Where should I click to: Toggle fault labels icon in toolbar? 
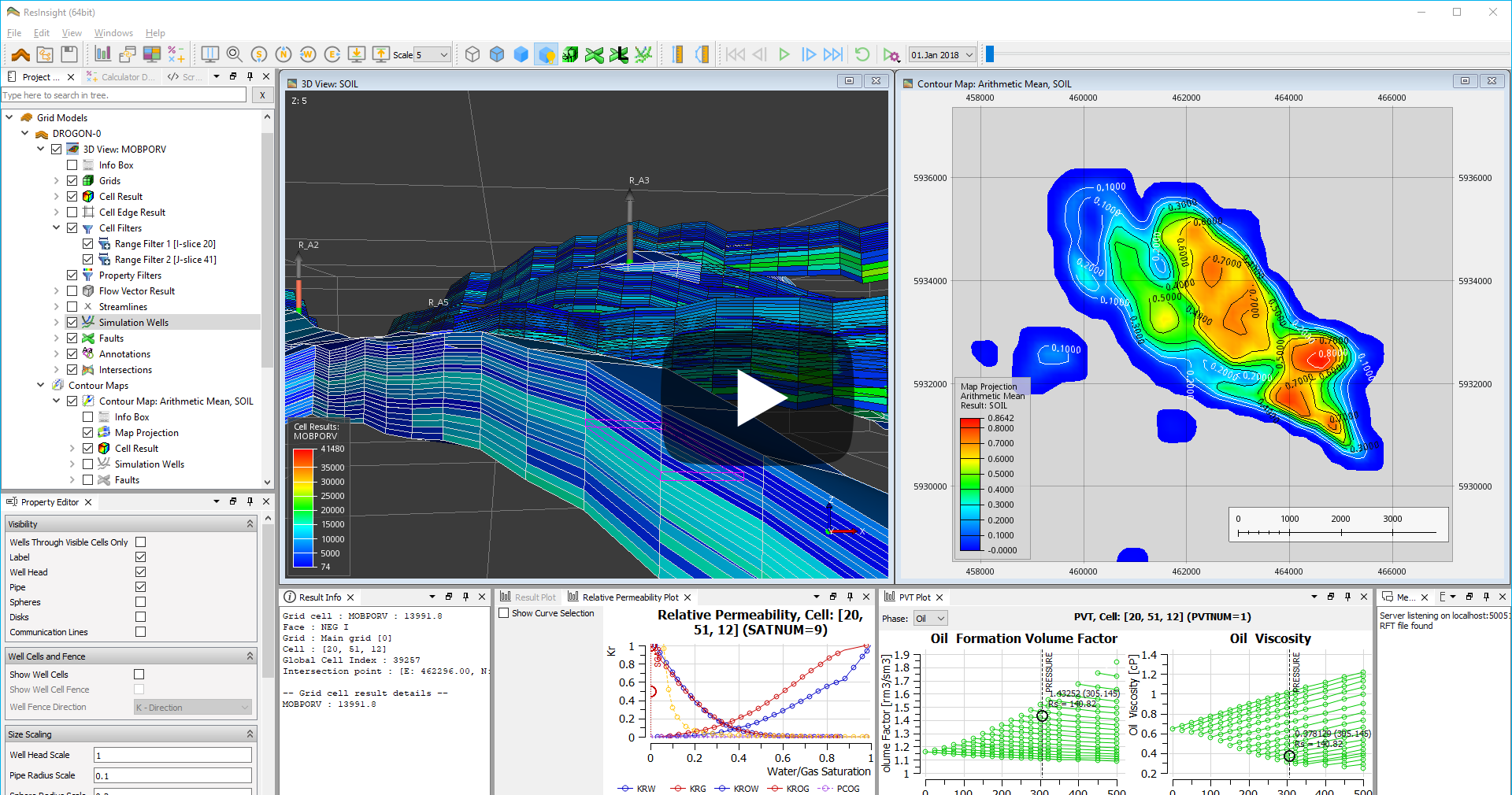[x=619, y=54]
